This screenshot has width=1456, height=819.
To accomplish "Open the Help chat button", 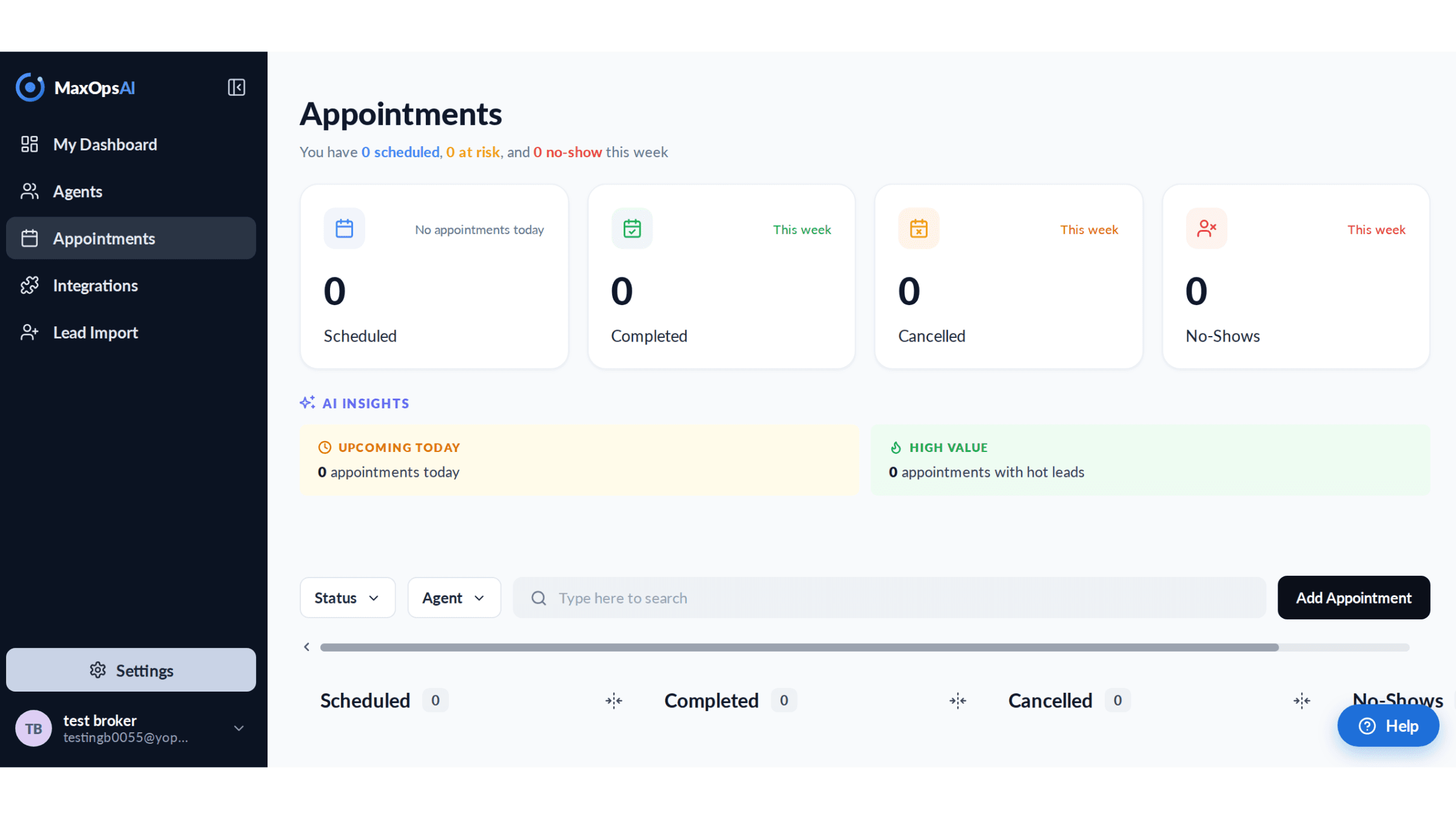I will tap(1388, 726).
